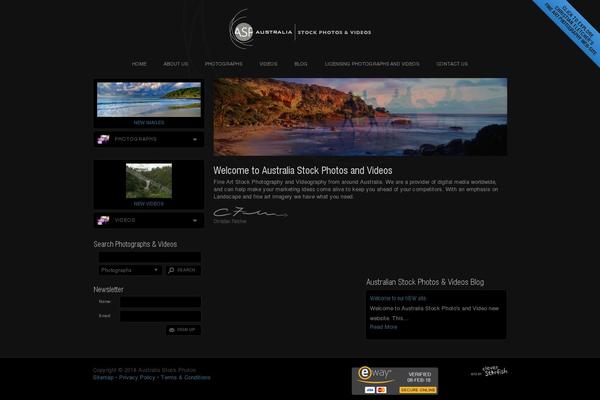Open the Privacy Policy footer link

(x=137, y=377)
